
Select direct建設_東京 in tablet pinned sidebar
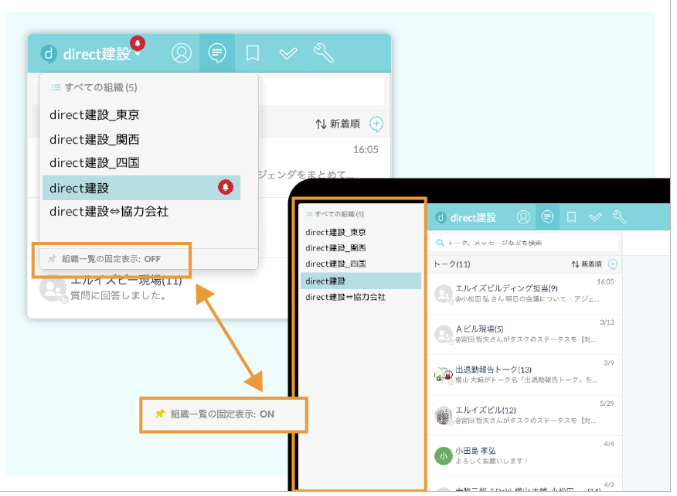point(335,232)
